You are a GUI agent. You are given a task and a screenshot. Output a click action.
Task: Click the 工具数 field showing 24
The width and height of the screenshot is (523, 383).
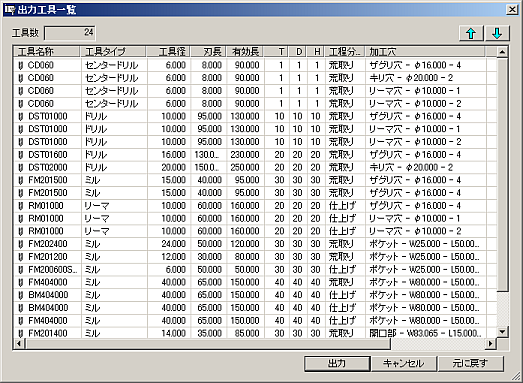pos(70,33)
